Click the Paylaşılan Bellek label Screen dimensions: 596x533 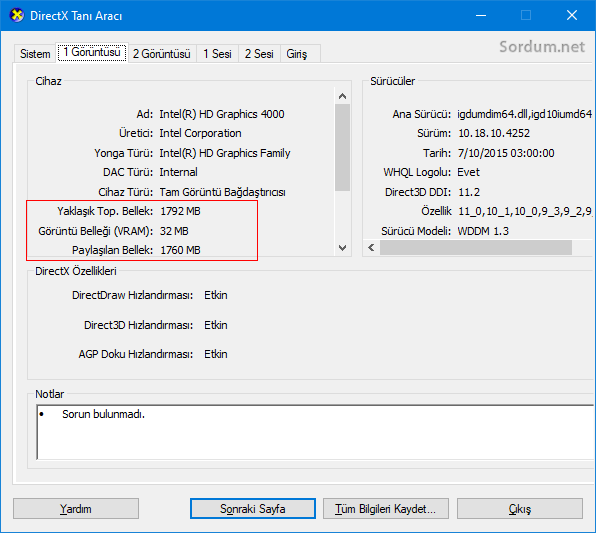click(x=113, y=250)
